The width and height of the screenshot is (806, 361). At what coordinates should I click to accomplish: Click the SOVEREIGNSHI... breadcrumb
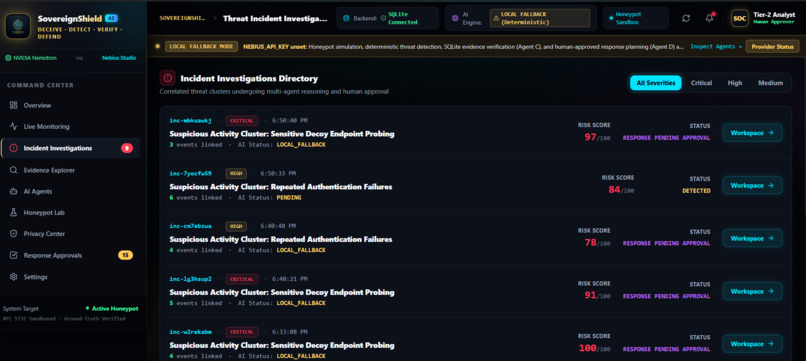coord(182,18)
